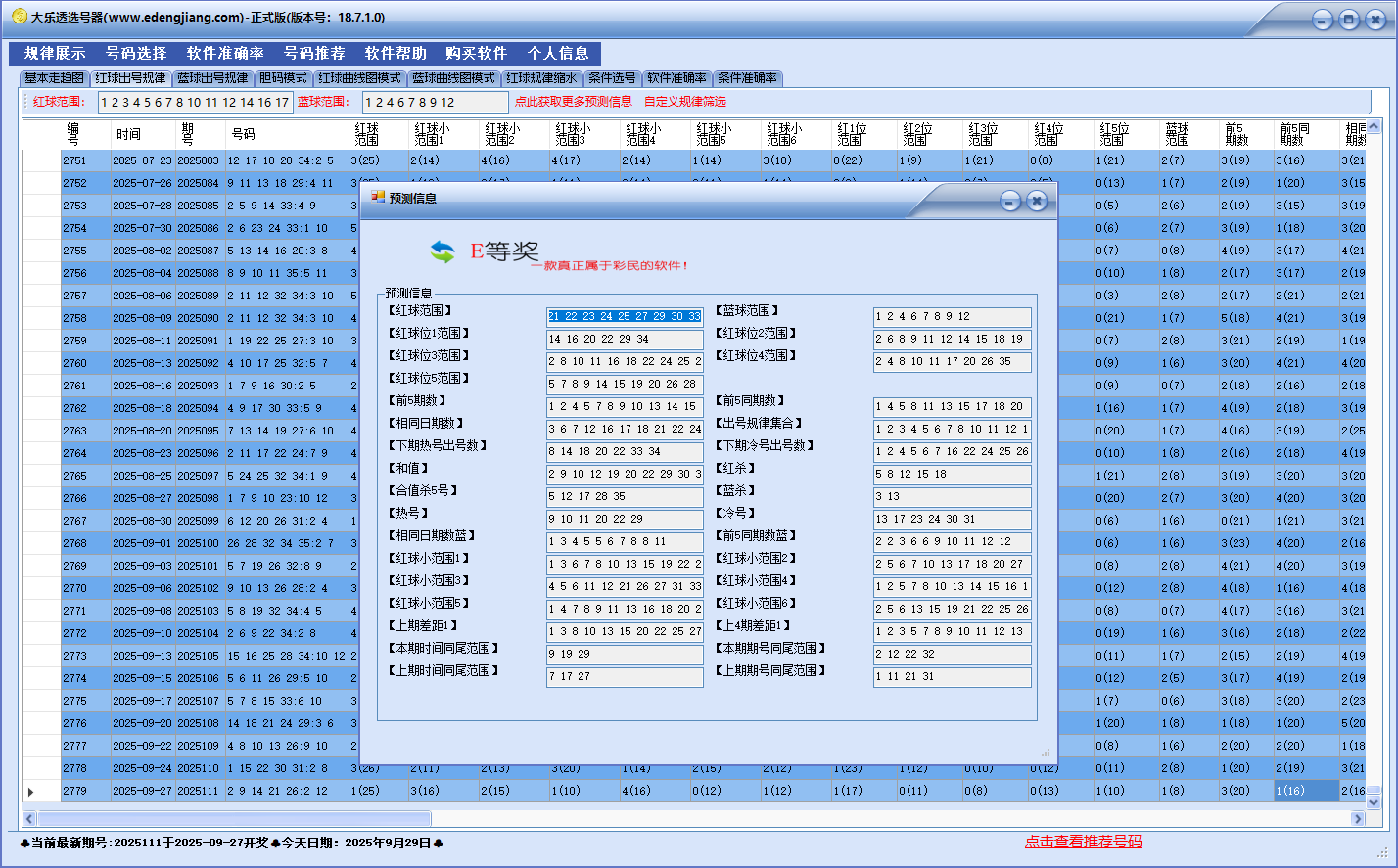Open the 购买软件 menu
1398x868 pixels.
[x=476, y=53]
